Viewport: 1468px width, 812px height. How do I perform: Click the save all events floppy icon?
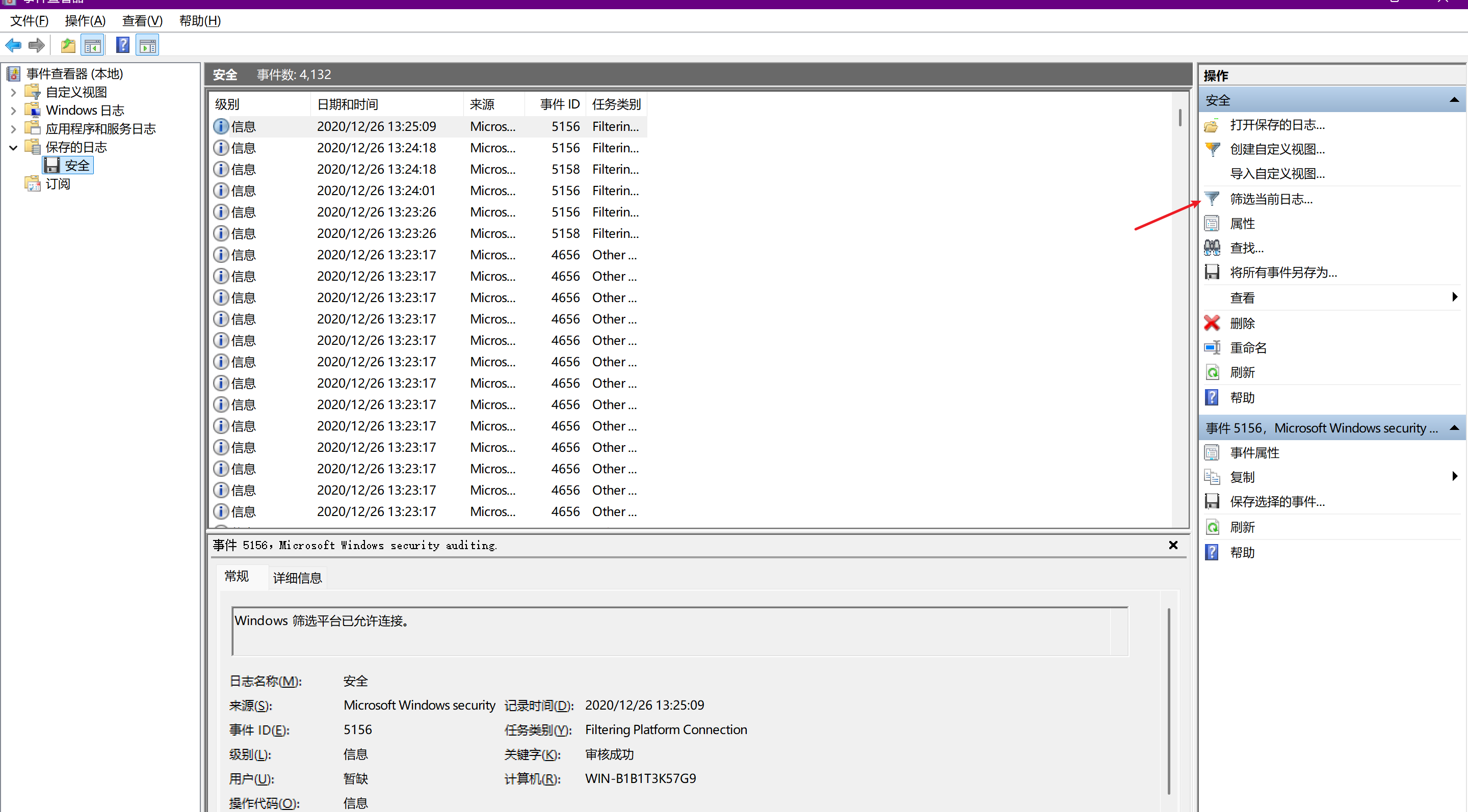coord(1212,272)
